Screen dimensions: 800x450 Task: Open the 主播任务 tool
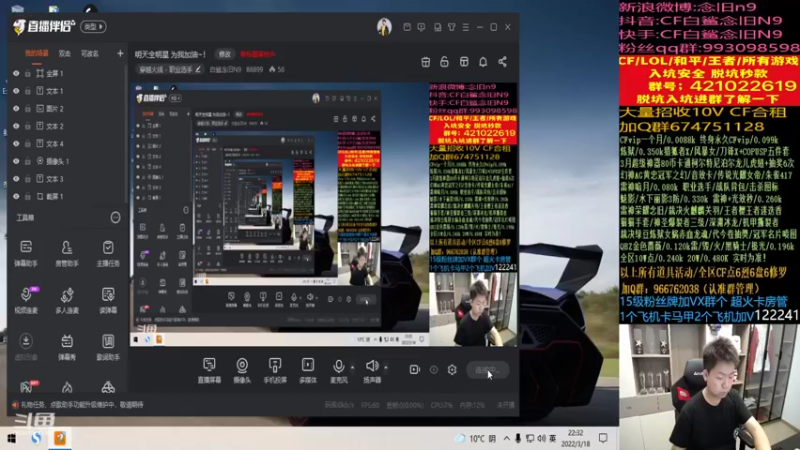(x=108, y=253)
